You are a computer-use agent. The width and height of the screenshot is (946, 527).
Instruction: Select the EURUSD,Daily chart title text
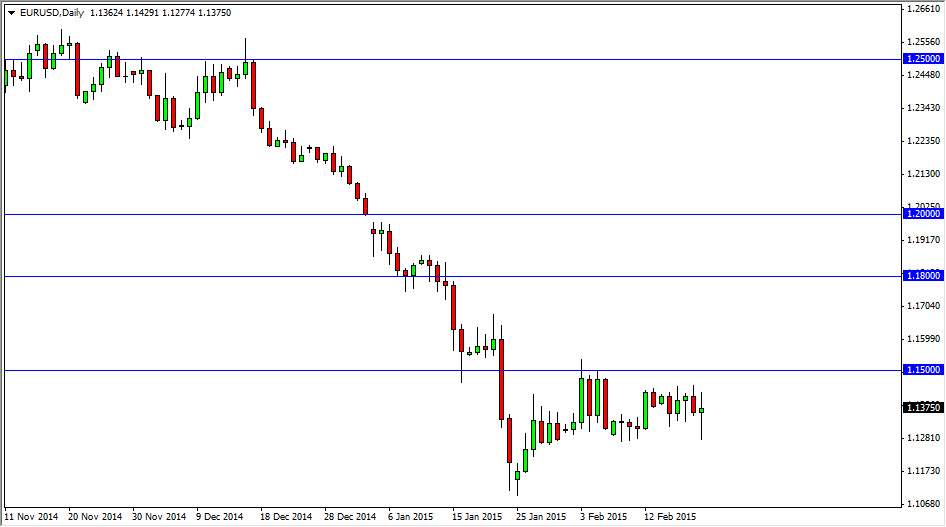52,13
